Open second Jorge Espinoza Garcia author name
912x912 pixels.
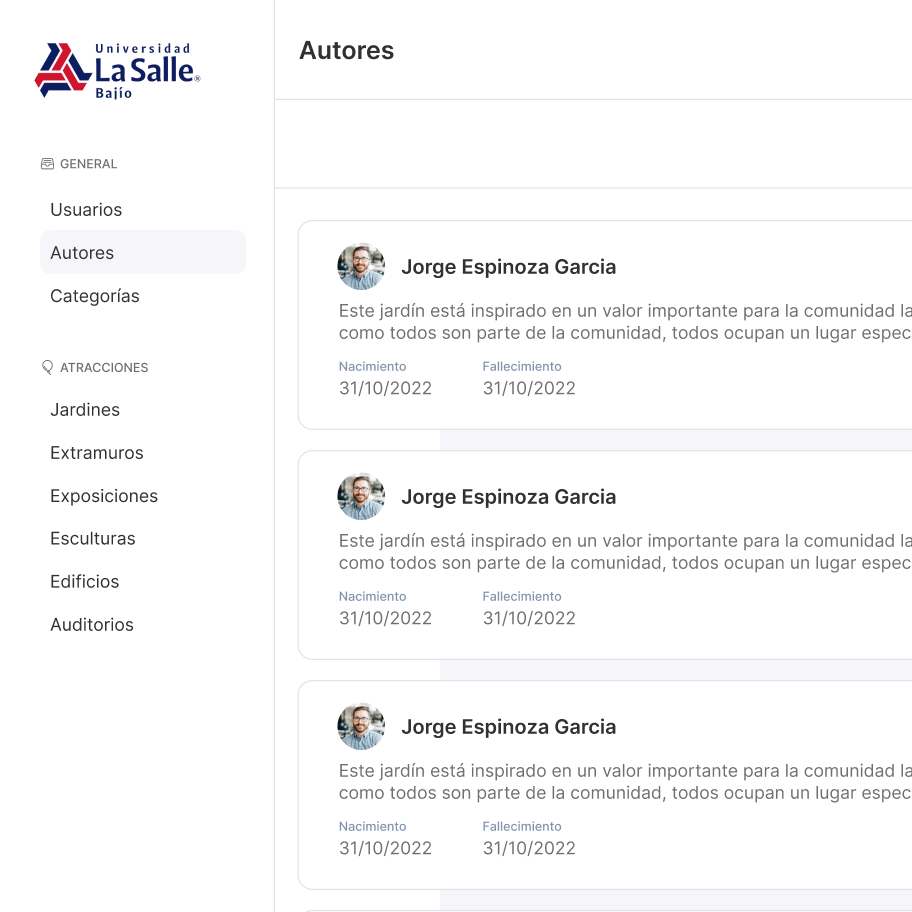click(x=508, y=497)
